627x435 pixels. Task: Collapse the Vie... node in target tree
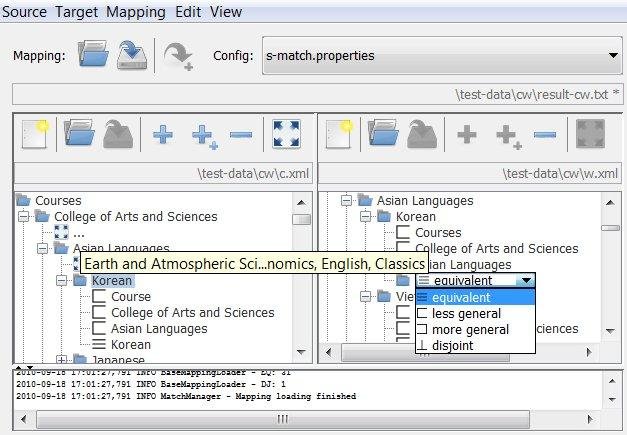(365, 297)
